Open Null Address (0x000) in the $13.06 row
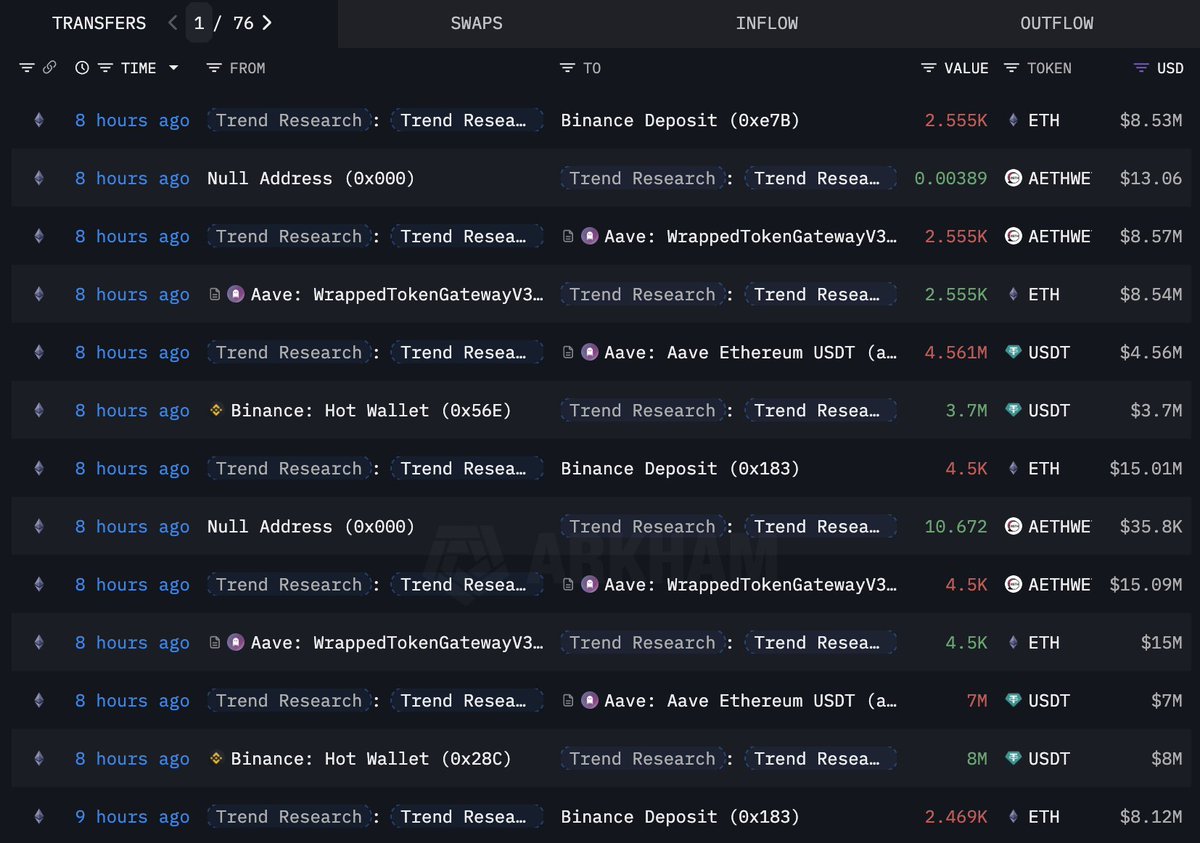This screenshot has width=1200, height=843. point(311,178)
